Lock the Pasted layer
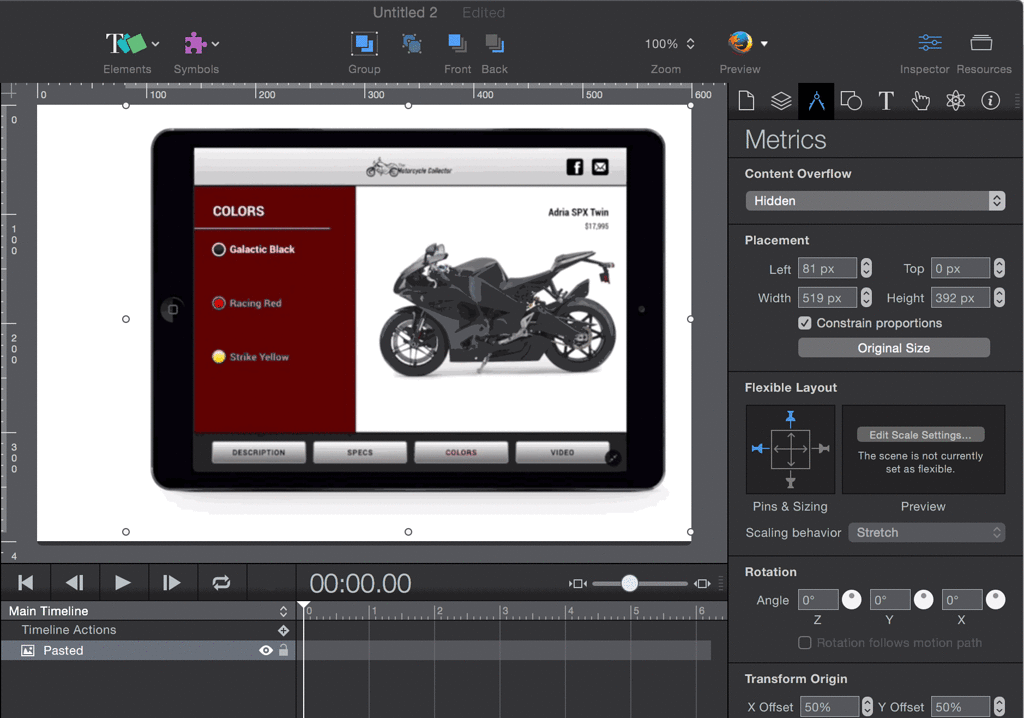This screenshot has width=1024, height=718. click(x=284, y=650)
